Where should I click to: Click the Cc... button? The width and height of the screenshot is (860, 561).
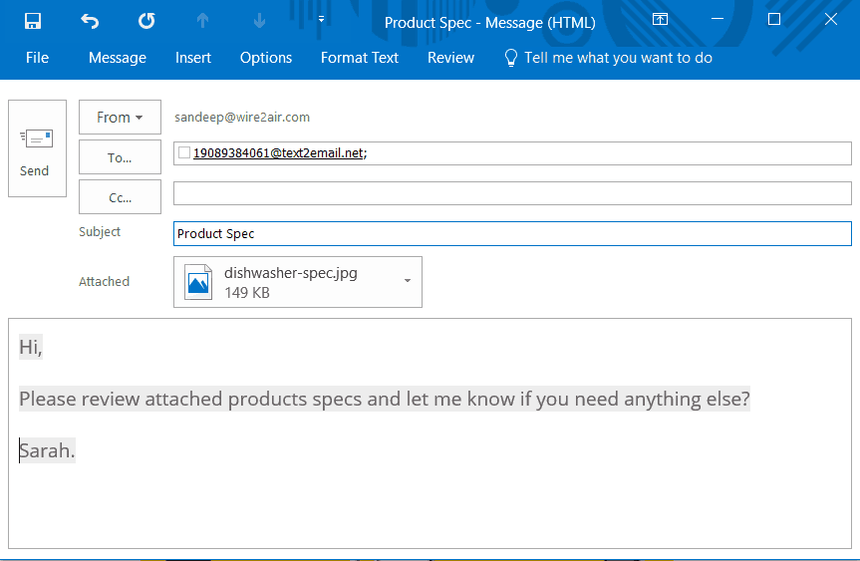[x=120, y=197]
